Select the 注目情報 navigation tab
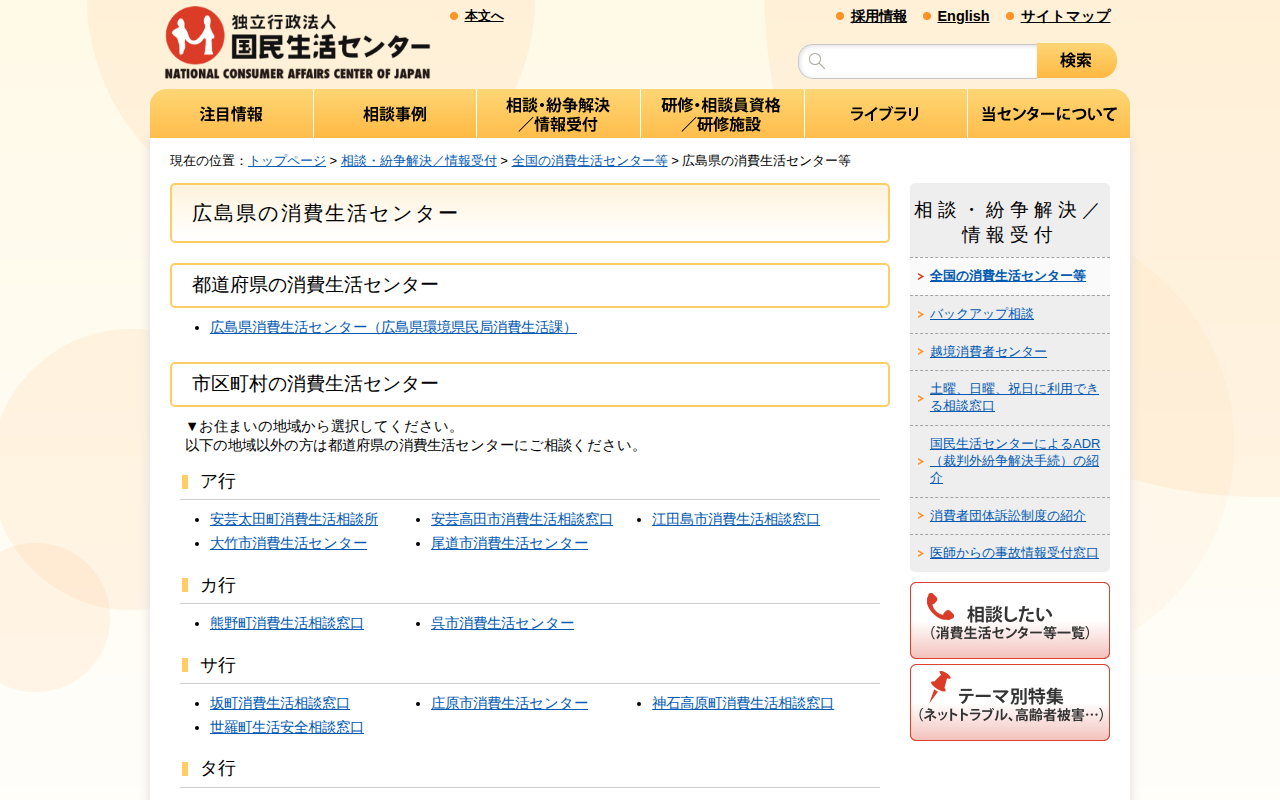 coord(231,113)
